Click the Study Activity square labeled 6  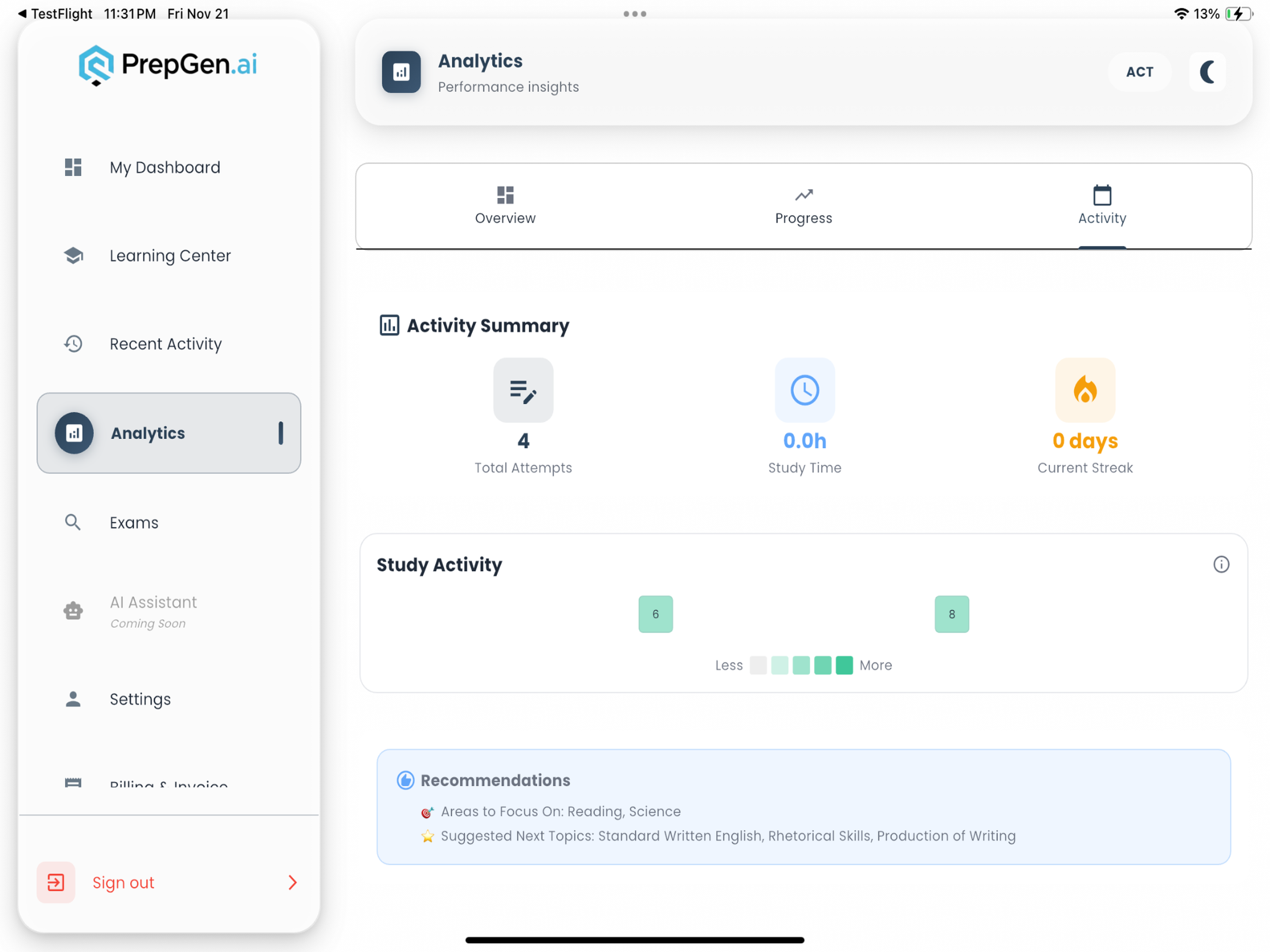[656, 614]
